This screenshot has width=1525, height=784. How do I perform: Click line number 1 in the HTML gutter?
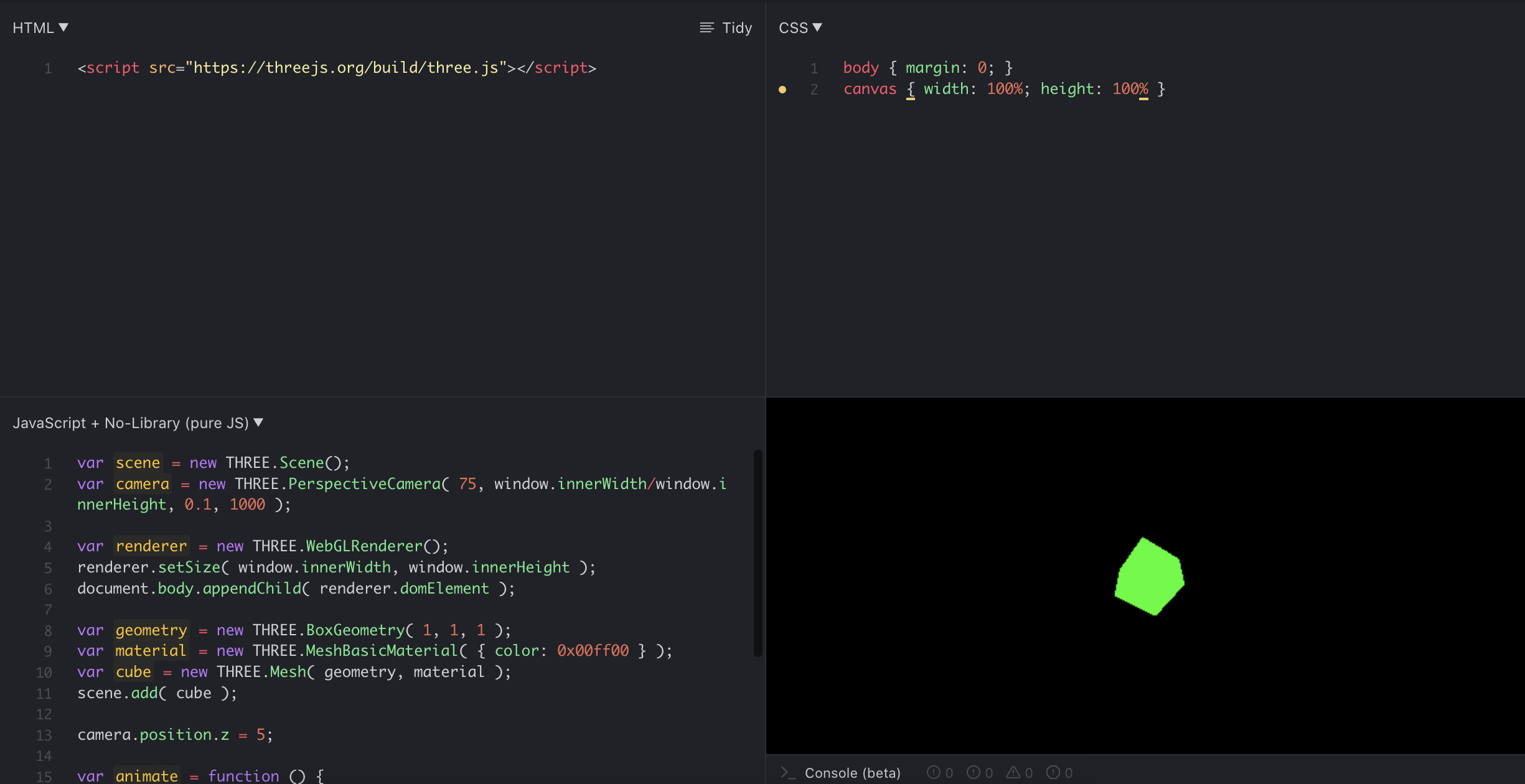tap(48, 68)
